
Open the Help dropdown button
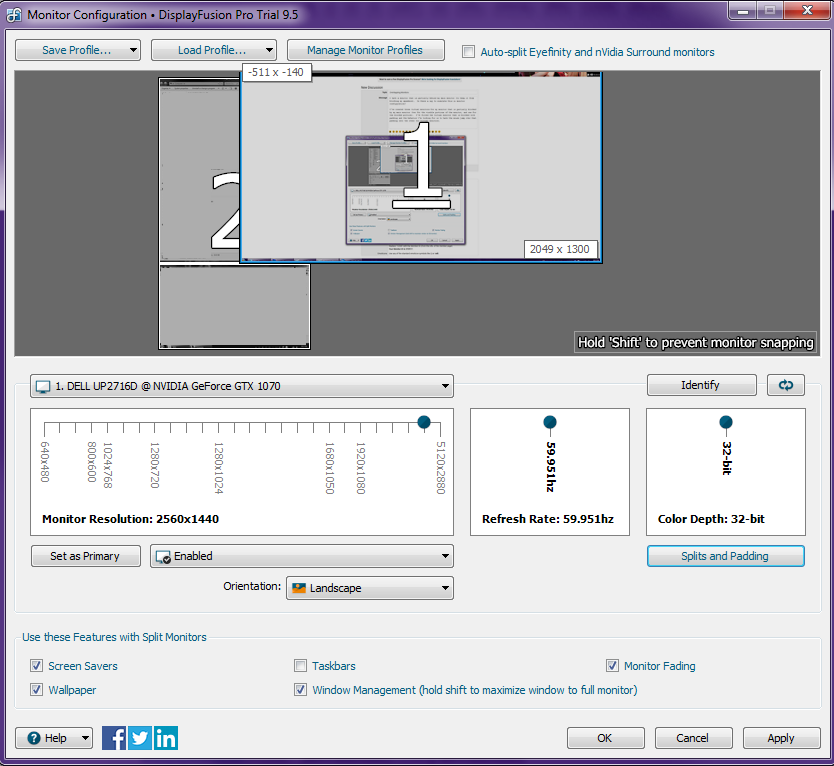click(x=54, y=738)
